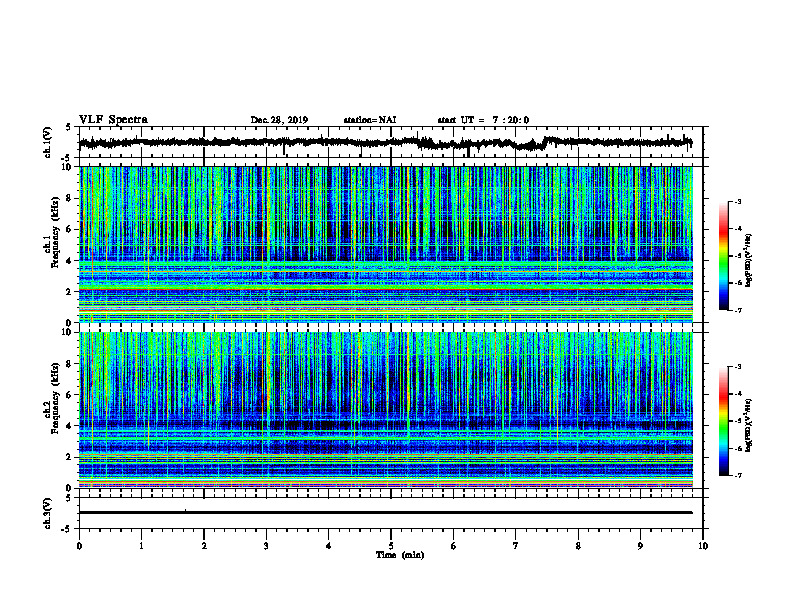
Task: Click the time axis end label "10"
Action: [703, 546]
